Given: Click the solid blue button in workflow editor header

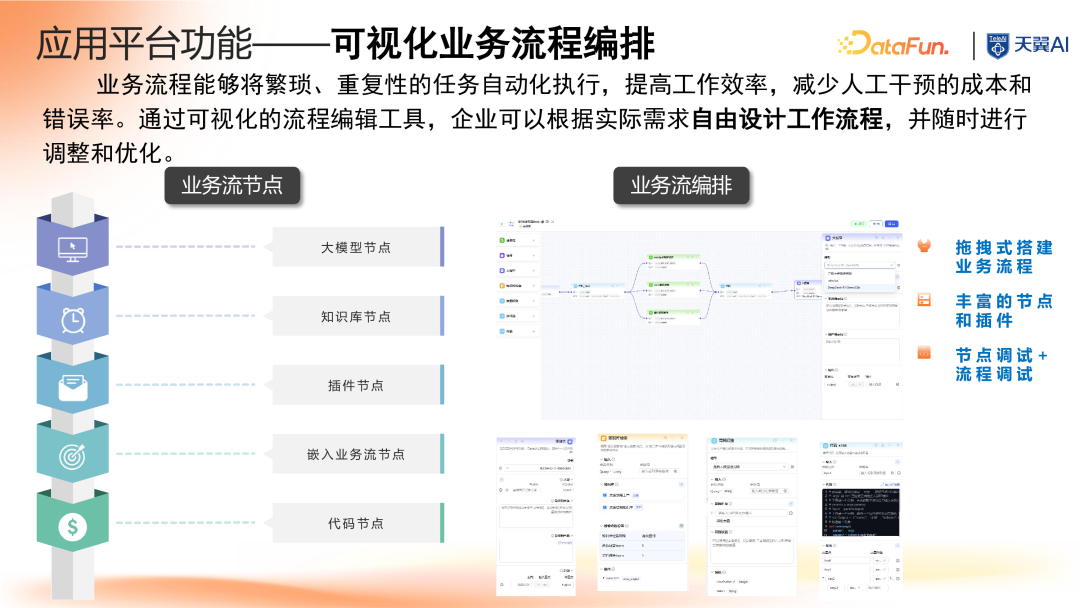Looking at the screenshot, I should tap(892, 224).
